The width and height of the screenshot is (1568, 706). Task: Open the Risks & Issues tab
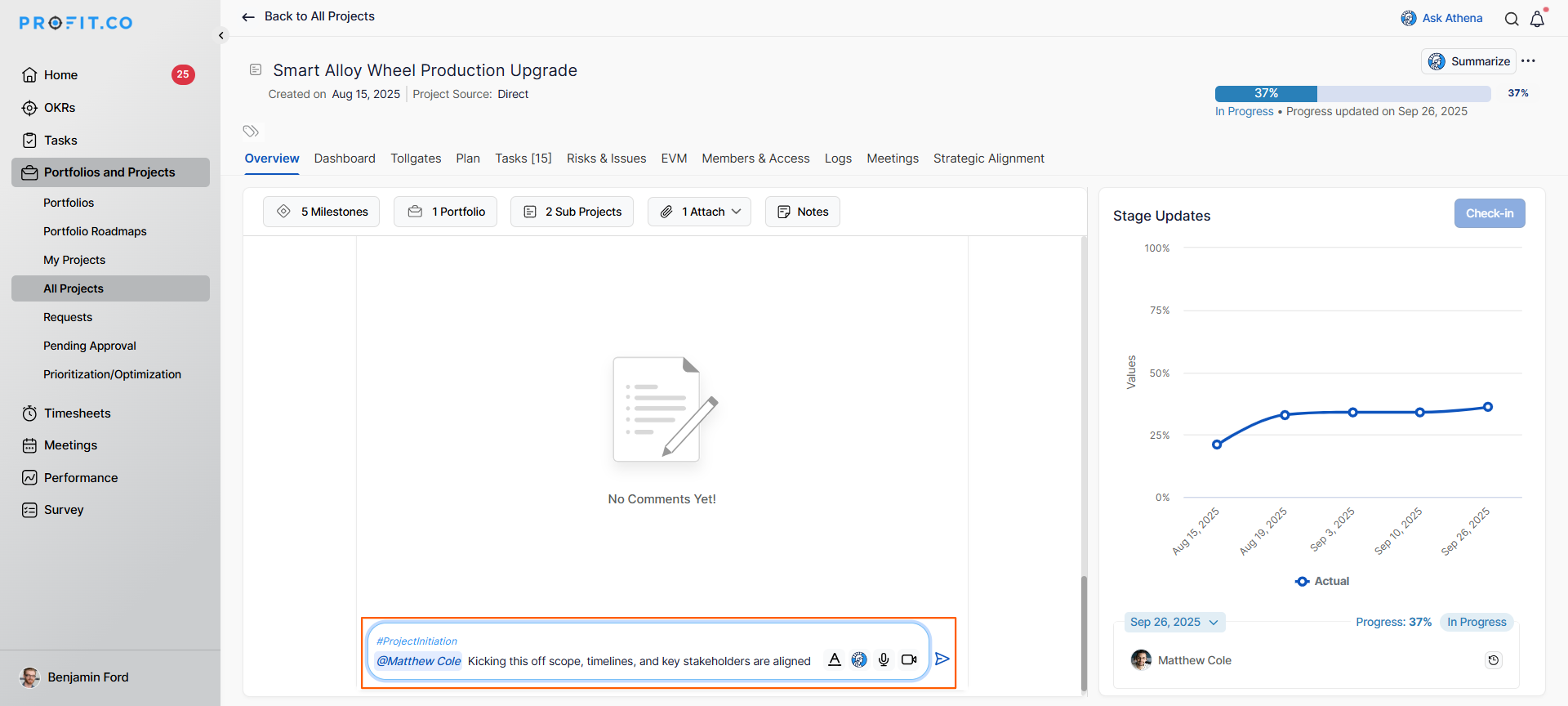pyautogui.click(x=606, y=159)
